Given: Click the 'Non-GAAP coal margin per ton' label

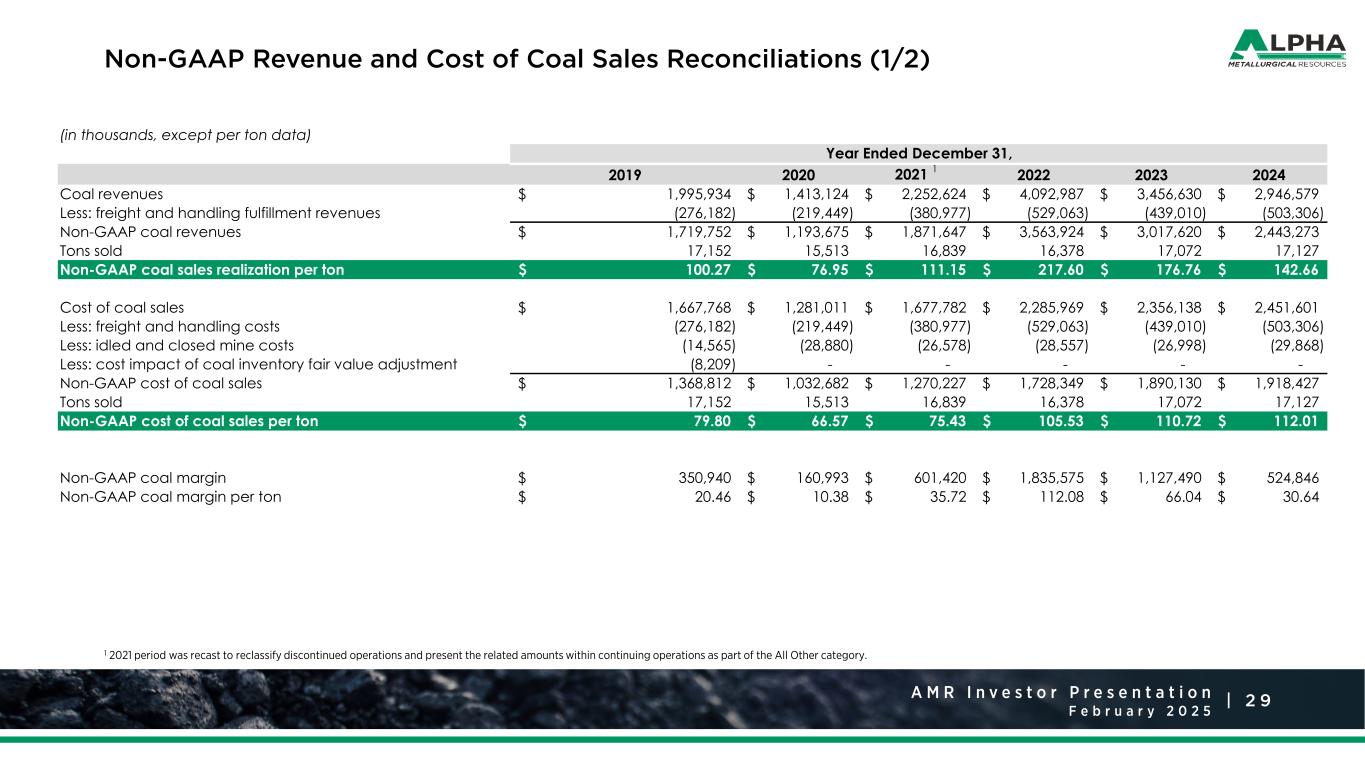Looking at the screenshot, I should pyautogui.click(x=170, y=496).
